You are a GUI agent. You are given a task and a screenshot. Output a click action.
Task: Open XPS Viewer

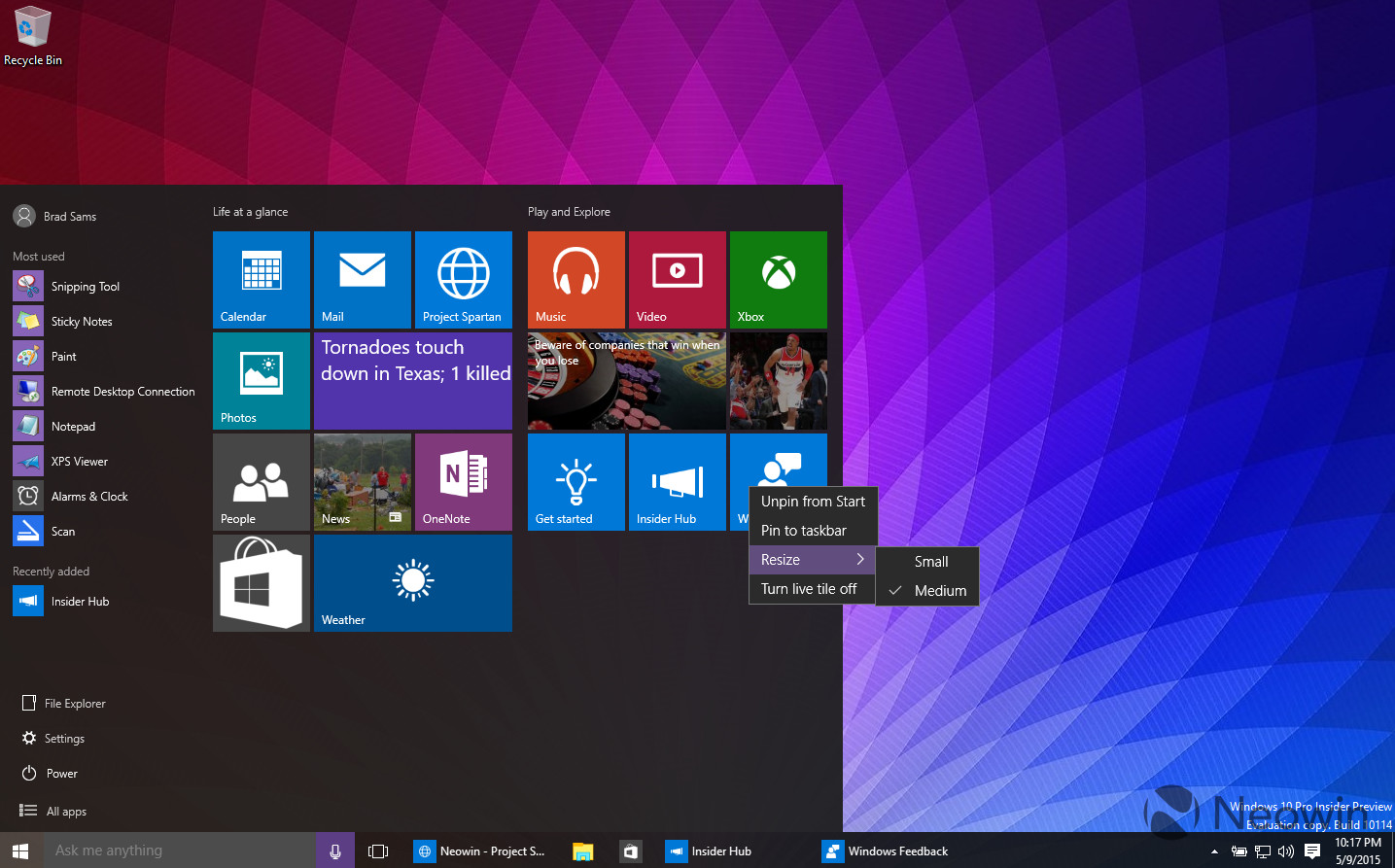point(105,462)
